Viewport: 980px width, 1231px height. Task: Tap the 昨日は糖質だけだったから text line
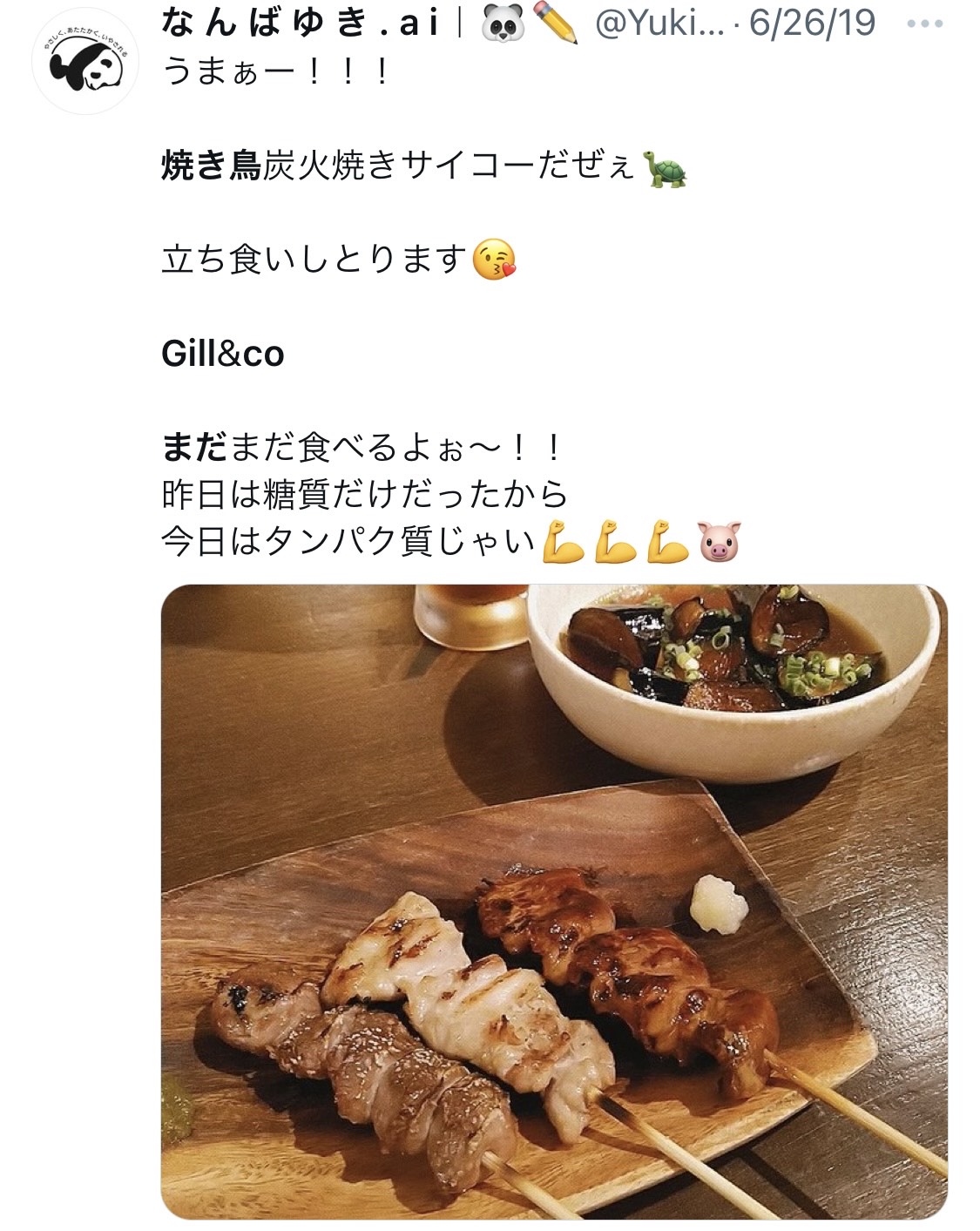pyautogui.click(x=365, y=495)
